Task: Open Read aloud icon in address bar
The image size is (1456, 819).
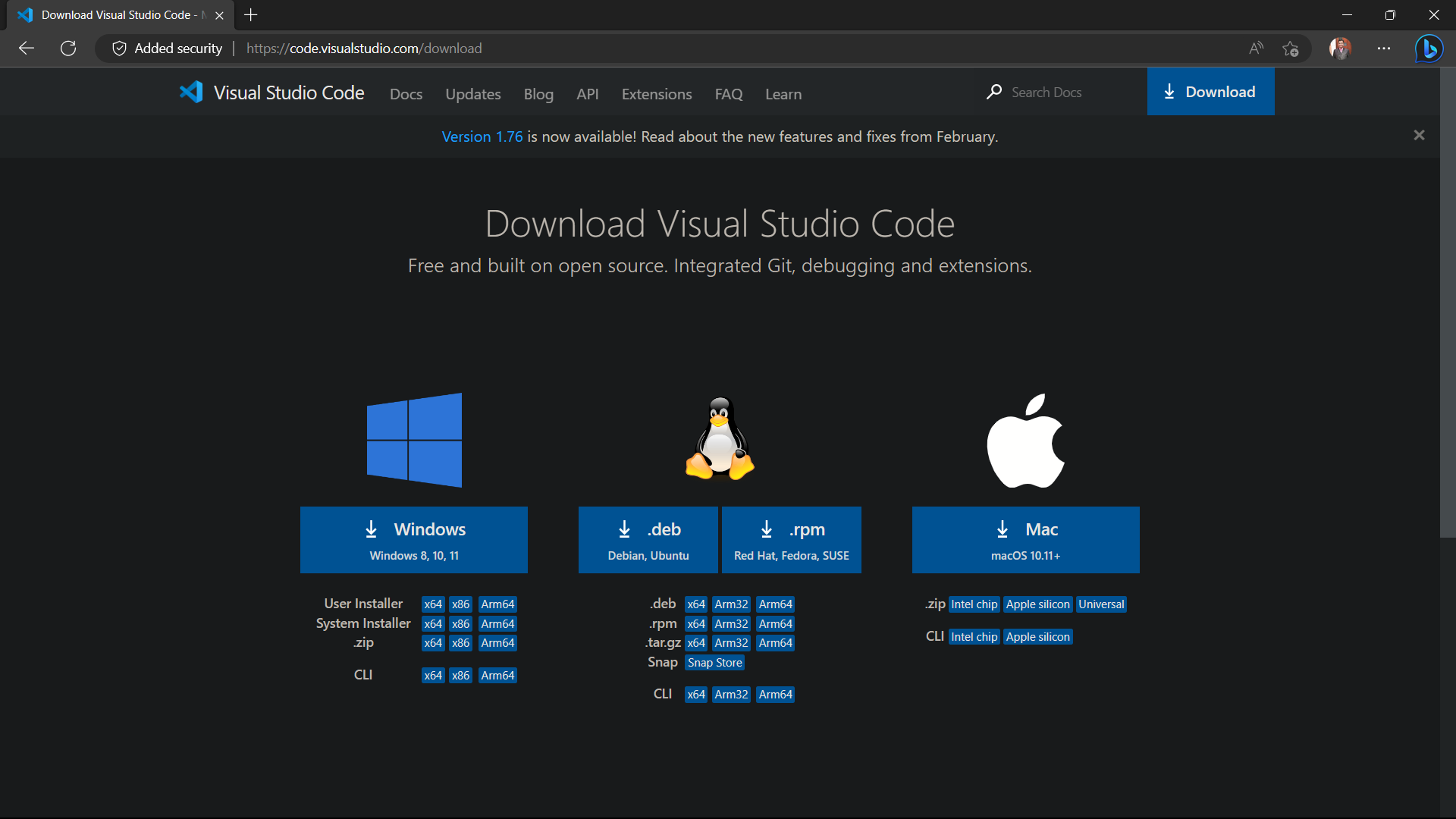Action: tap(1257, 49)
